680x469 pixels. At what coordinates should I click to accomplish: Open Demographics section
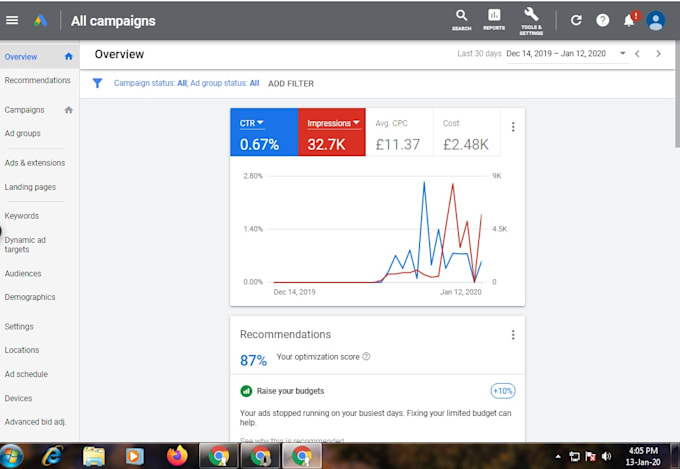(30, 297)
